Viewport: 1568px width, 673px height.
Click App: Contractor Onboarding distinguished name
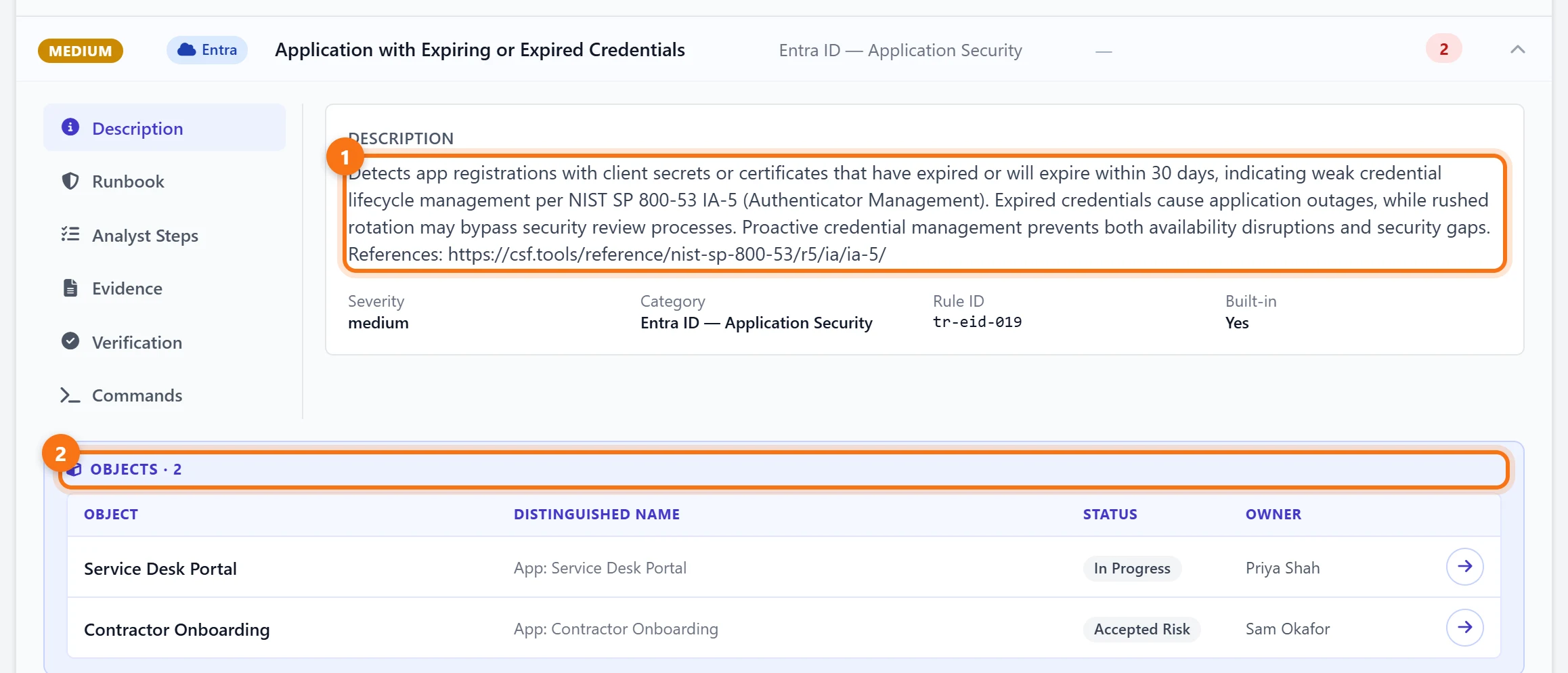(615, 629)
